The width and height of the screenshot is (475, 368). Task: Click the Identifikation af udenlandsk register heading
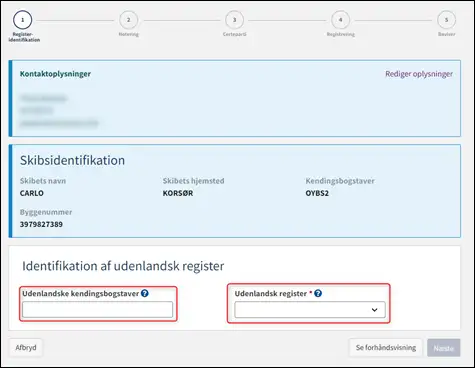click(x=123, y=266)
